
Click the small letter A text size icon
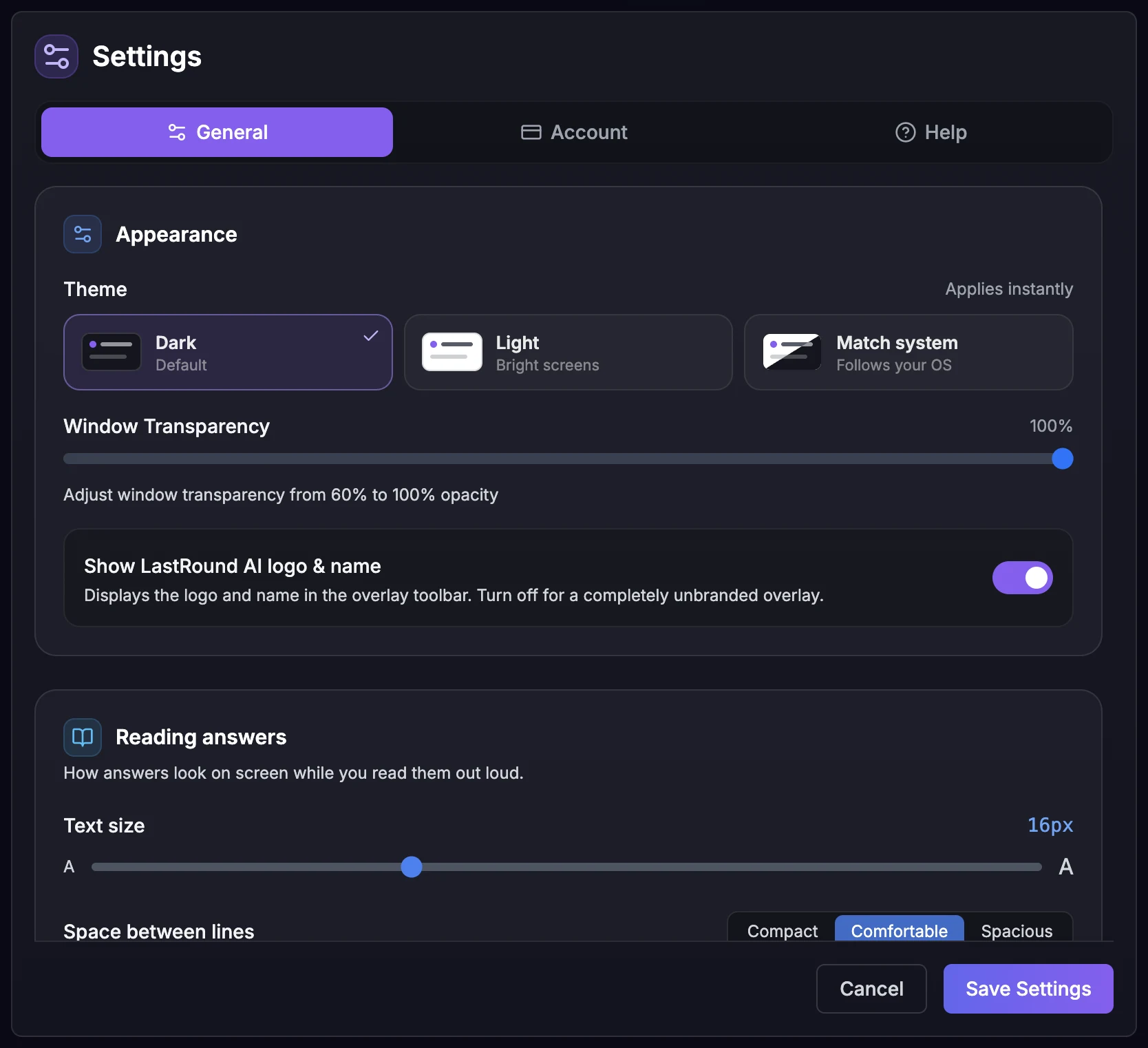coord(69,867)
